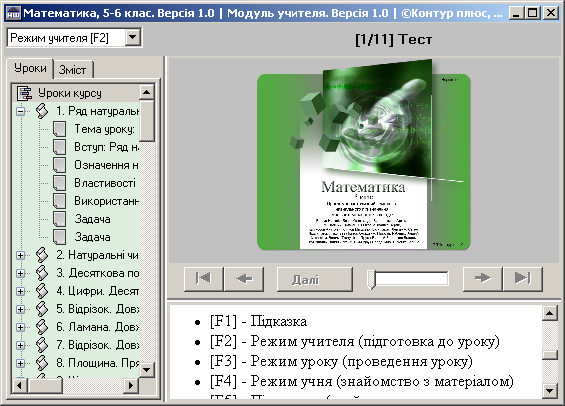Open page icon beside Тема уроку
The height and width of the screenshot is (406, 565).
click(59, 129)
